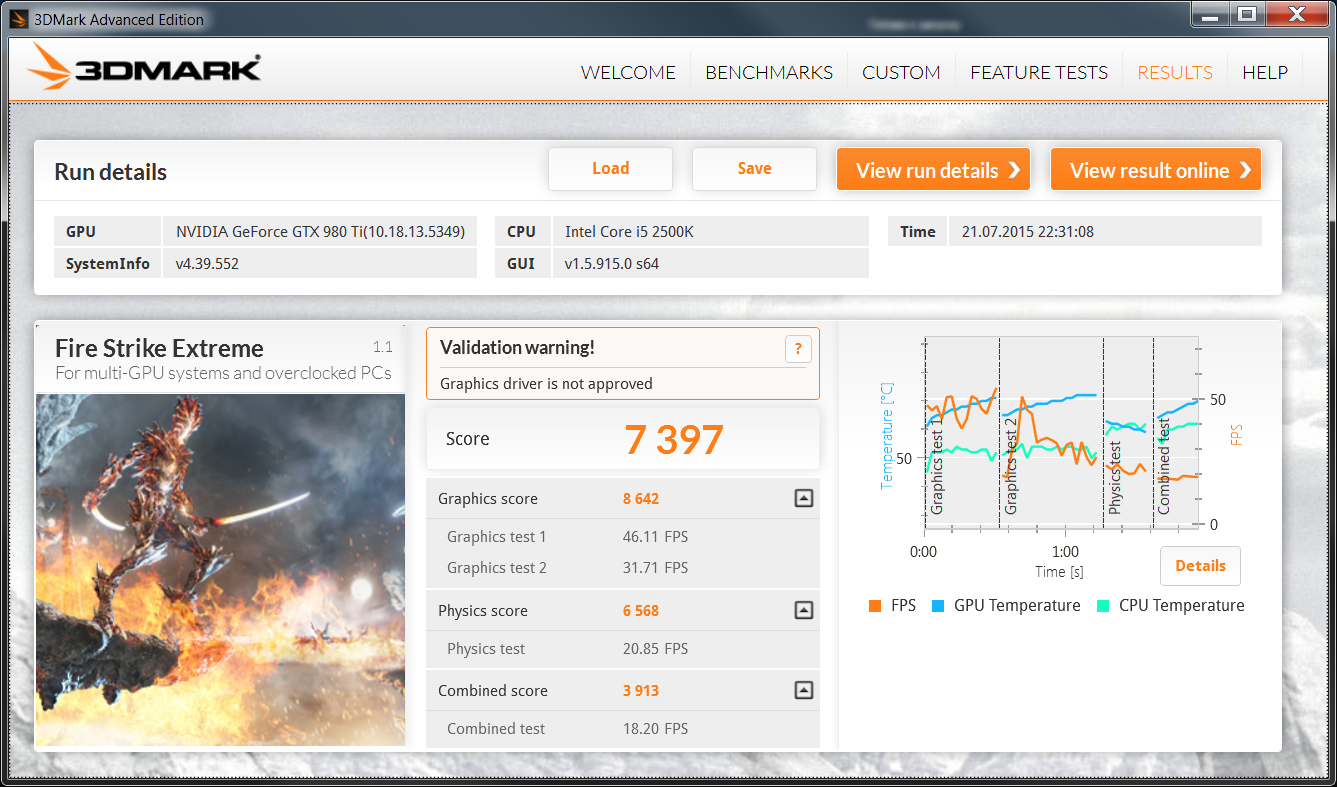Click the Graphics test 1 result 46.11 FPS
The height and width of the screenshot is (787, 1337).
656,537
